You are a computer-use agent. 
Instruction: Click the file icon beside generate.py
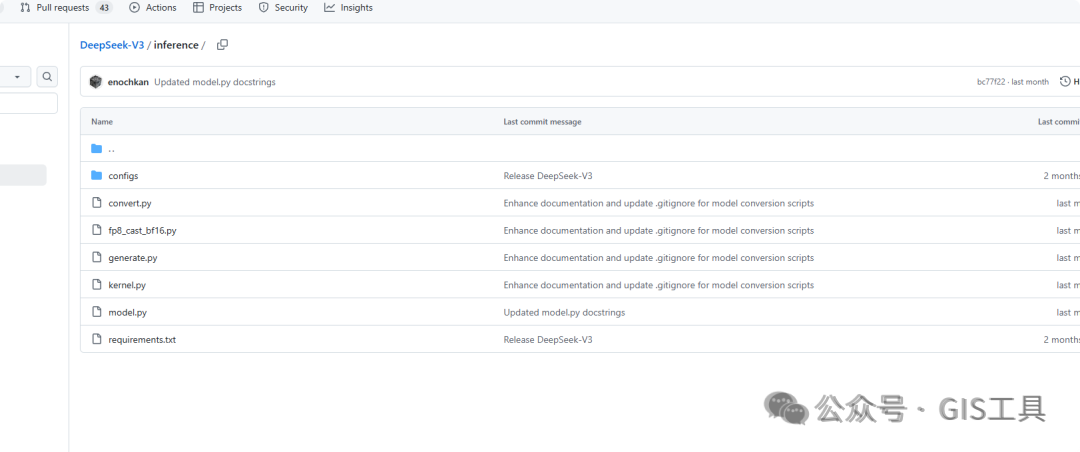[96, 257]
